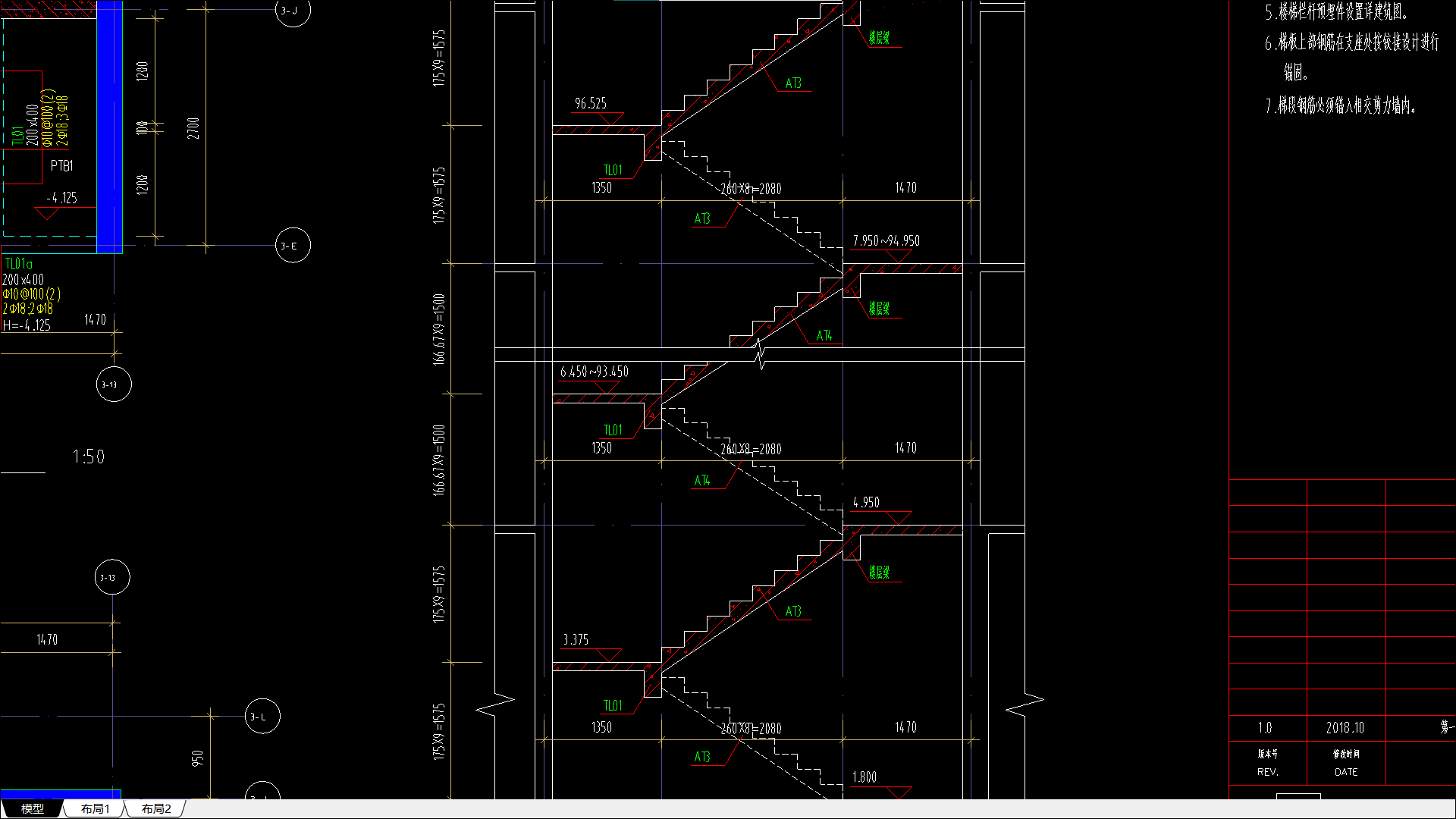Open the 布局1 layout tab
Screen dimensions: 1456x819
click(x=95, y=809)
